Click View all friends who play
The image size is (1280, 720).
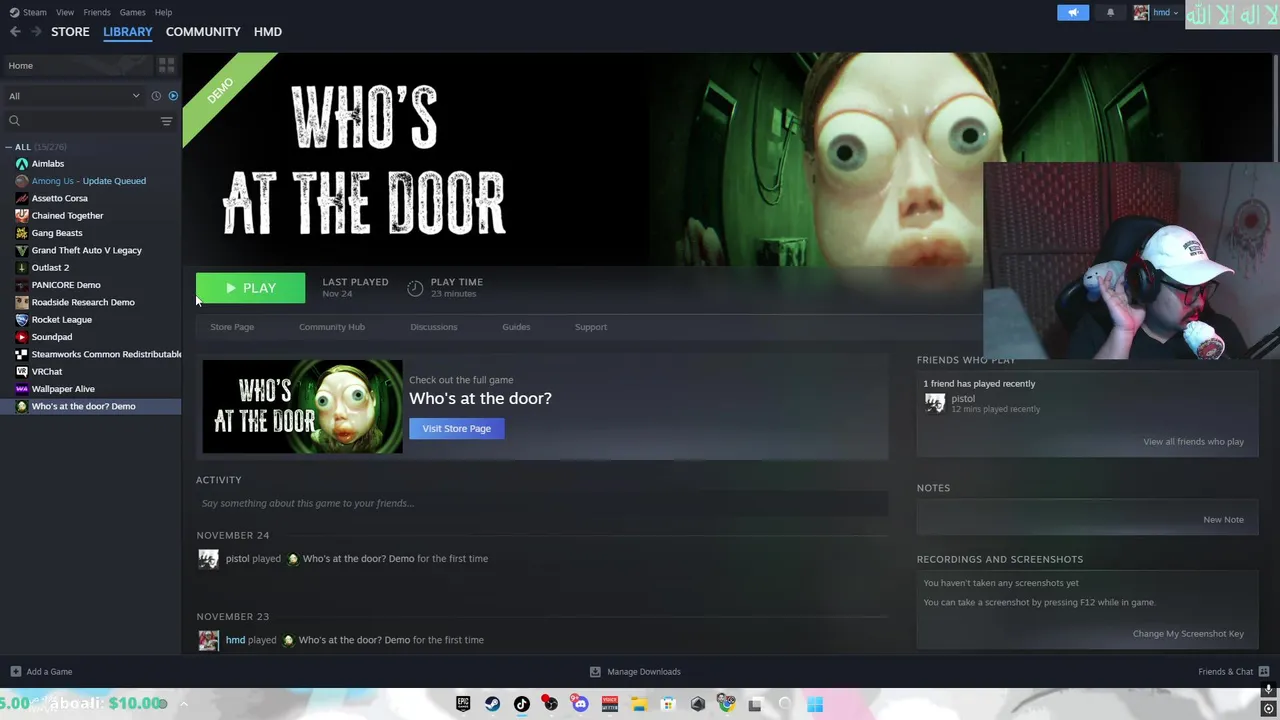click(x=1193, y=442)
